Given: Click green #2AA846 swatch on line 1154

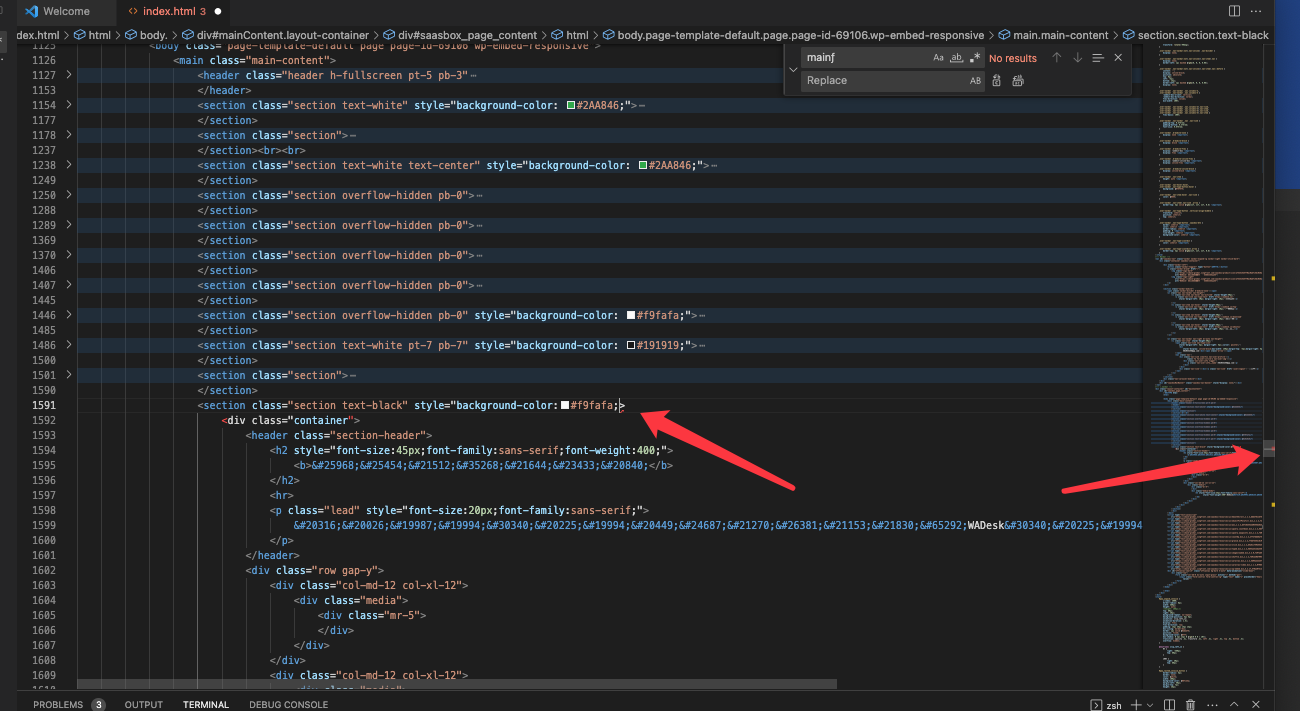Looking at the screenshot, I should coord(570,105).
